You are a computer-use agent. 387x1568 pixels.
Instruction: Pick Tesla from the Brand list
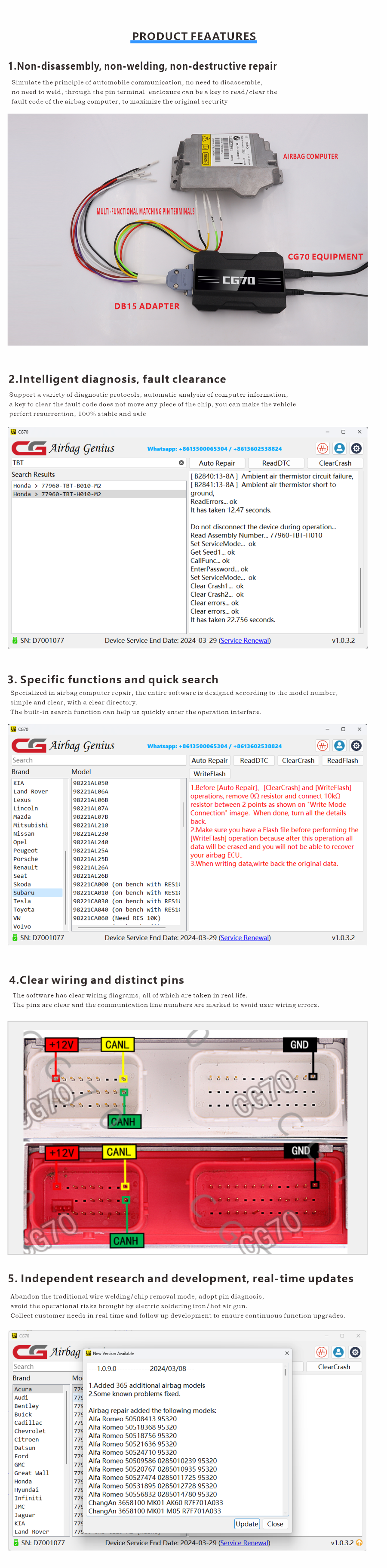(x=22, y=901)
